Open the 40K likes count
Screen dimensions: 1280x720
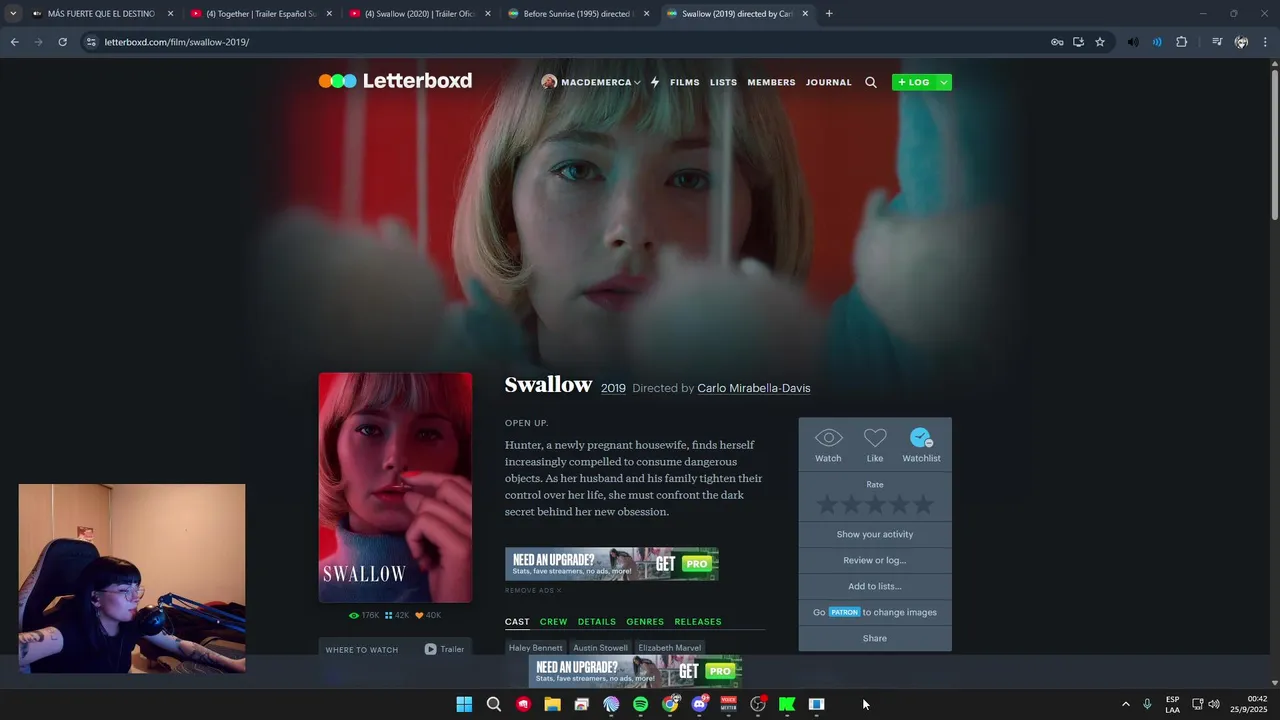(x=428, y=615)
